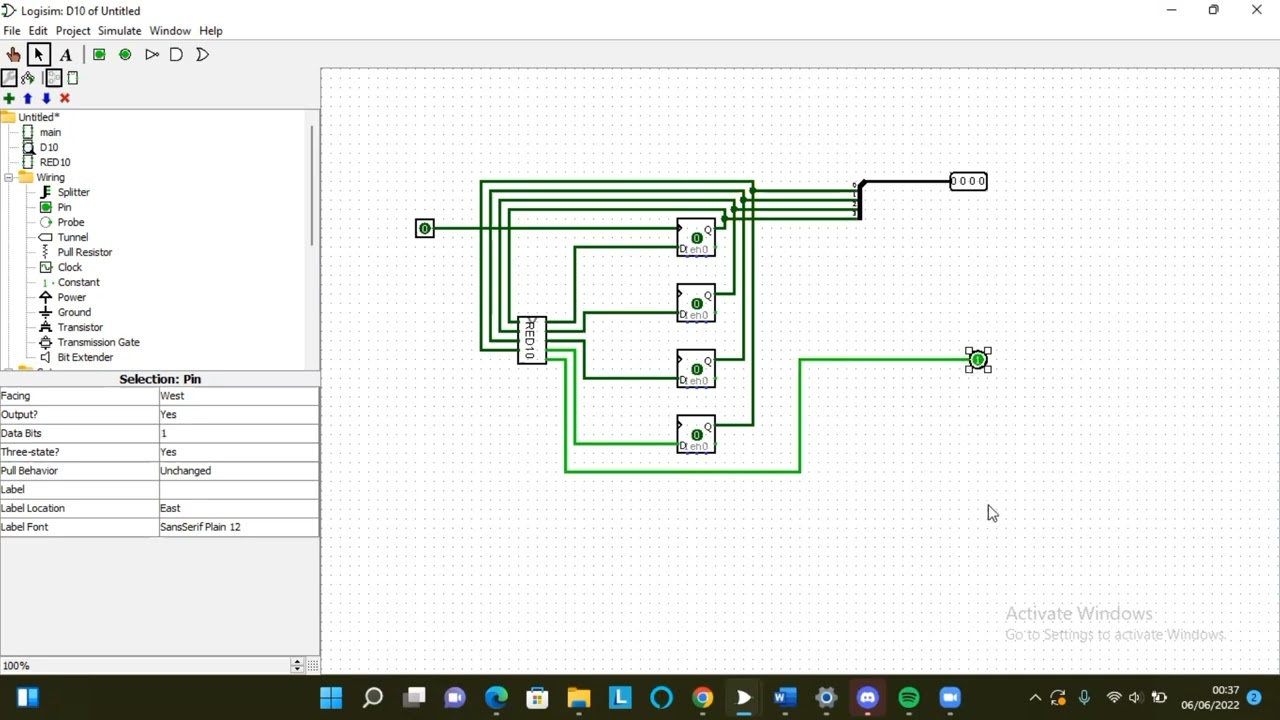Collapse the Wiring library folder
Viewport: 1280px width, 720px height.
click(x=8, y=177)
